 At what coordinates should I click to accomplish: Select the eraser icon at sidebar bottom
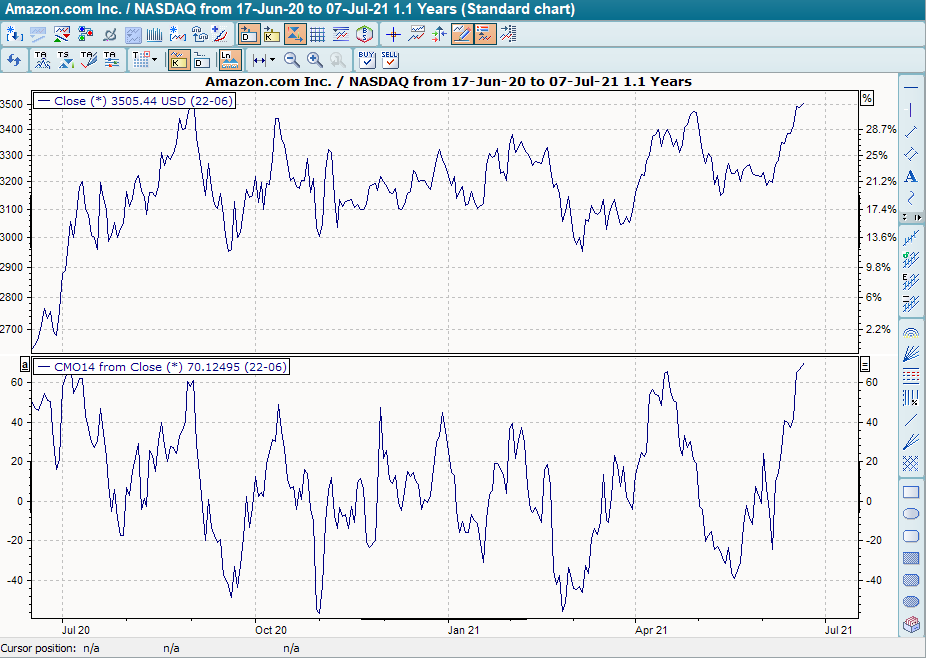[x=911, y=625]
